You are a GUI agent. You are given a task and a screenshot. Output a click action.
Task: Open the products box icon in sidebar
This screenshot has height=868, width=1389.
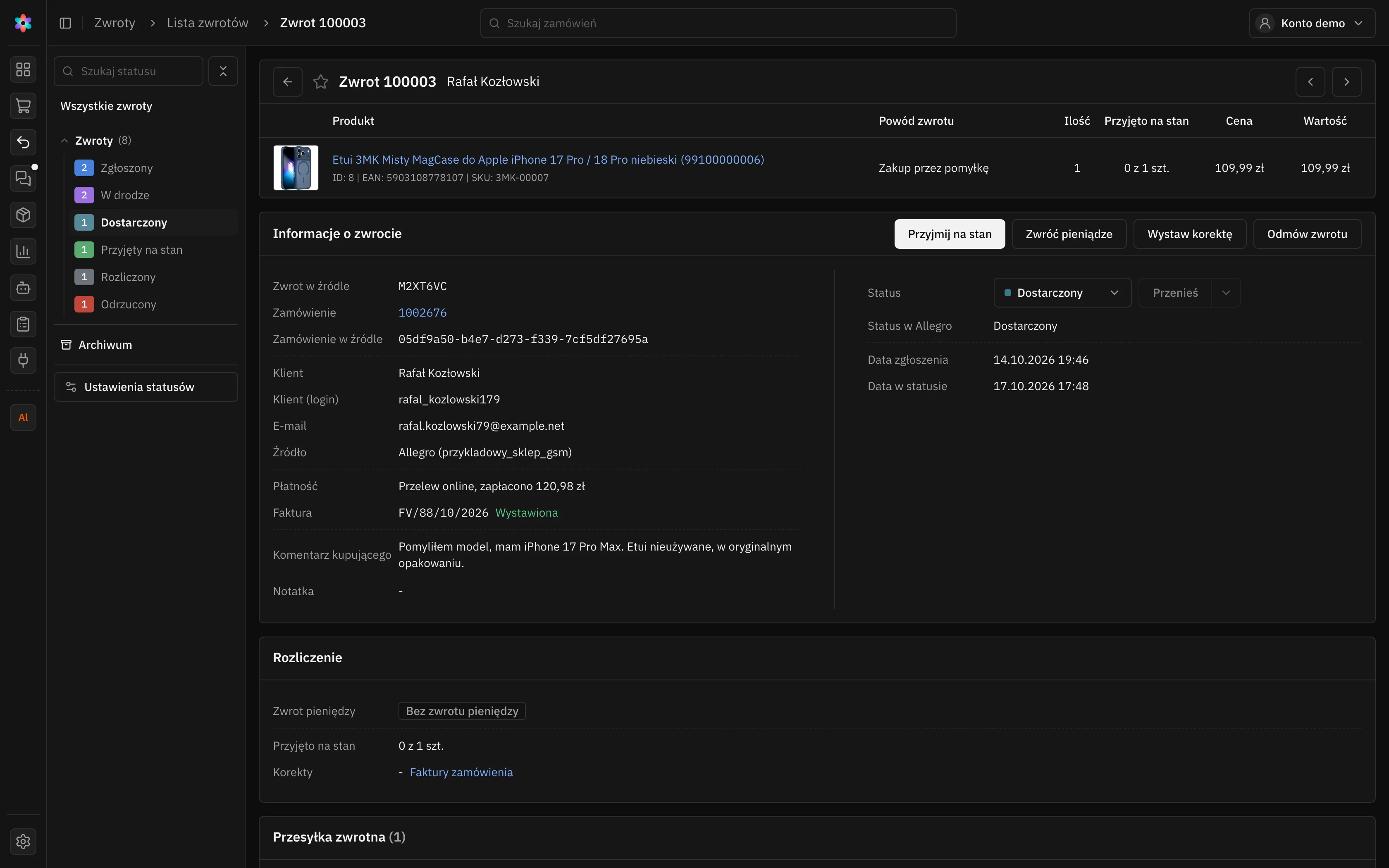tap(23, 215)
